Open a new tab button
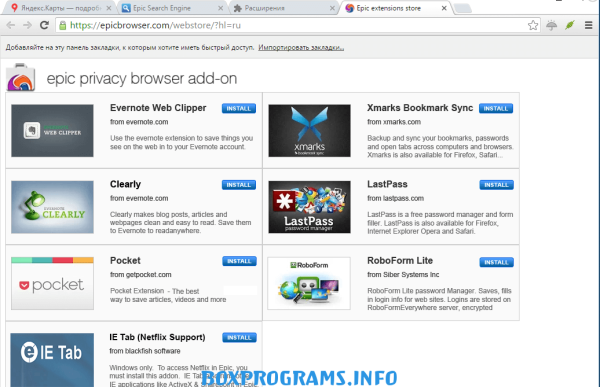600x387 pixels. 463,8
